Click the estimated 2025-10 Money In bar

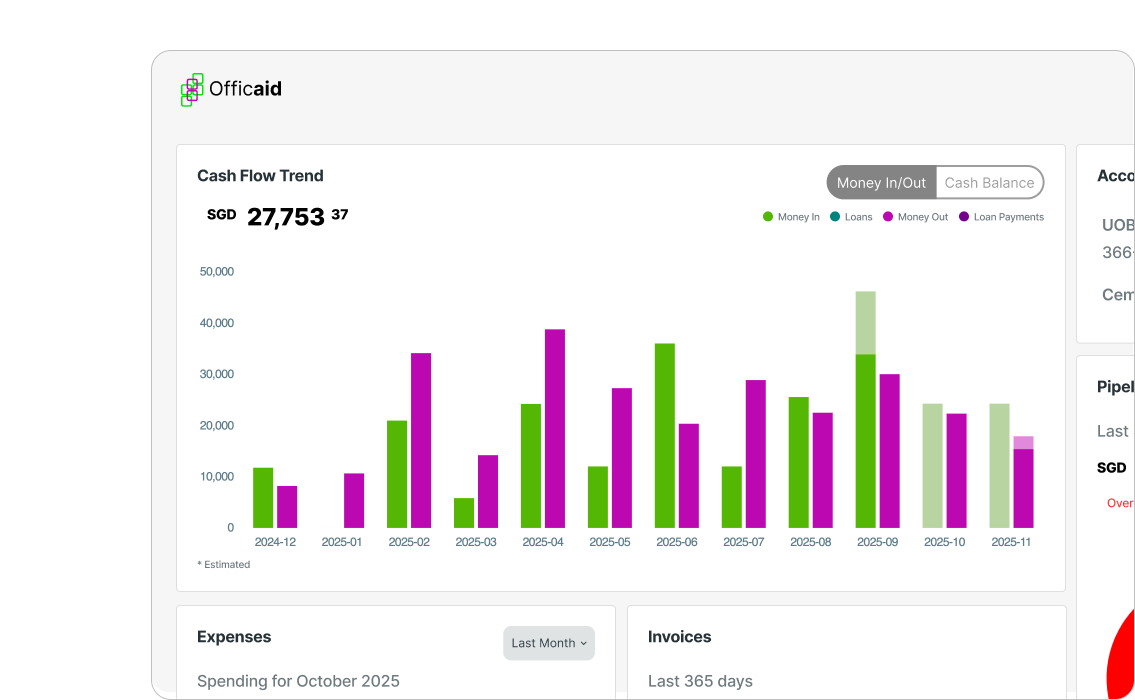pyautogui.click(x=932, y=465)
